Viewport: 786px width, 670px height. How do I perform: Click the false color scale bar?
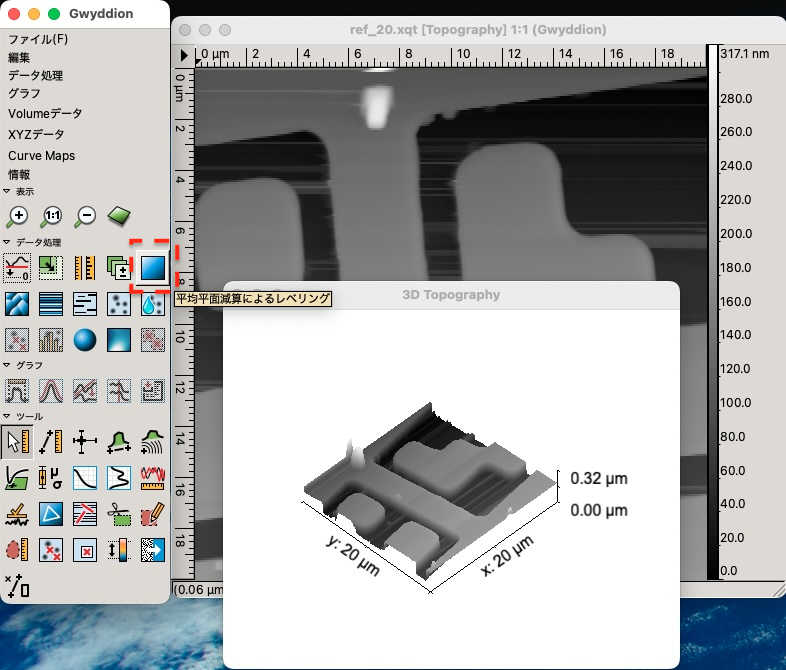(712, 312)
